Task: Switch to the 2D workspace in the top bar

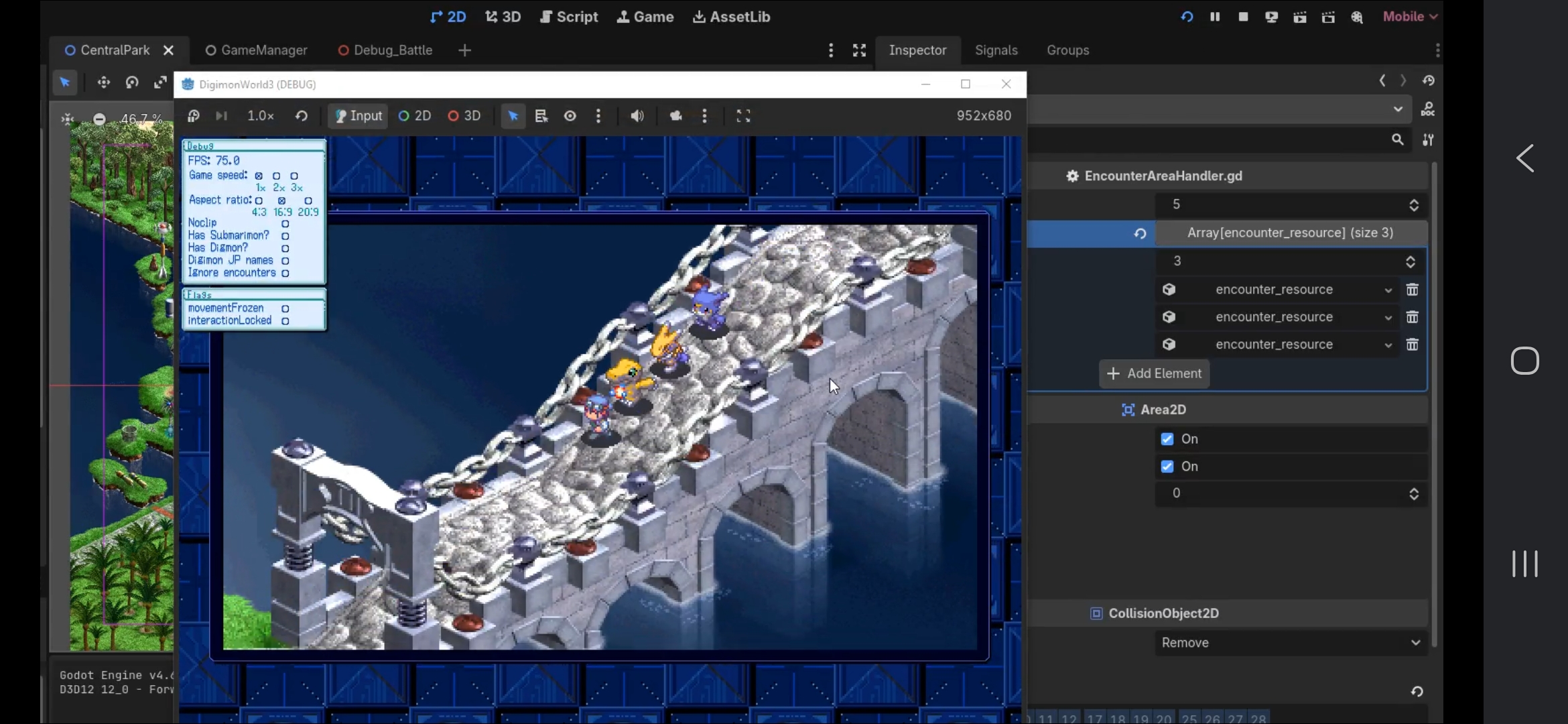Action: (448, 17)
